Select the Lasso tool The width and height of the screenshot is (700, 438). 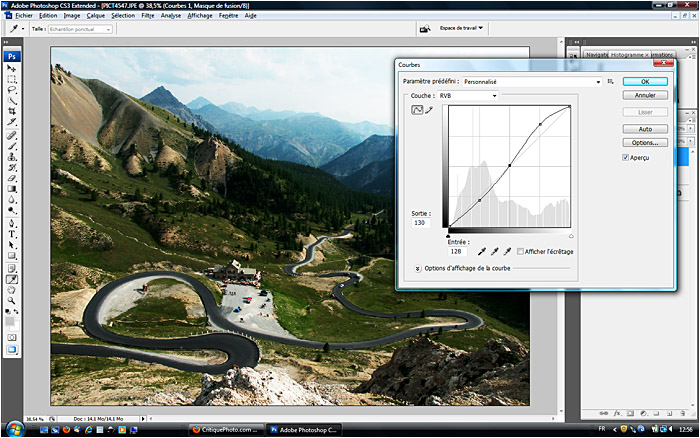12,89
